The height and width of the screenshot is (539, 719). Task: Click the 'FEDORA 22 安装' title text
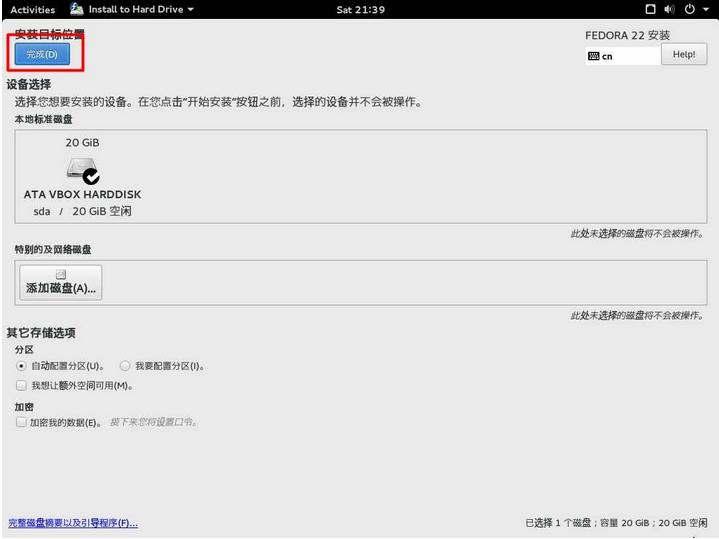pos(627,35)
